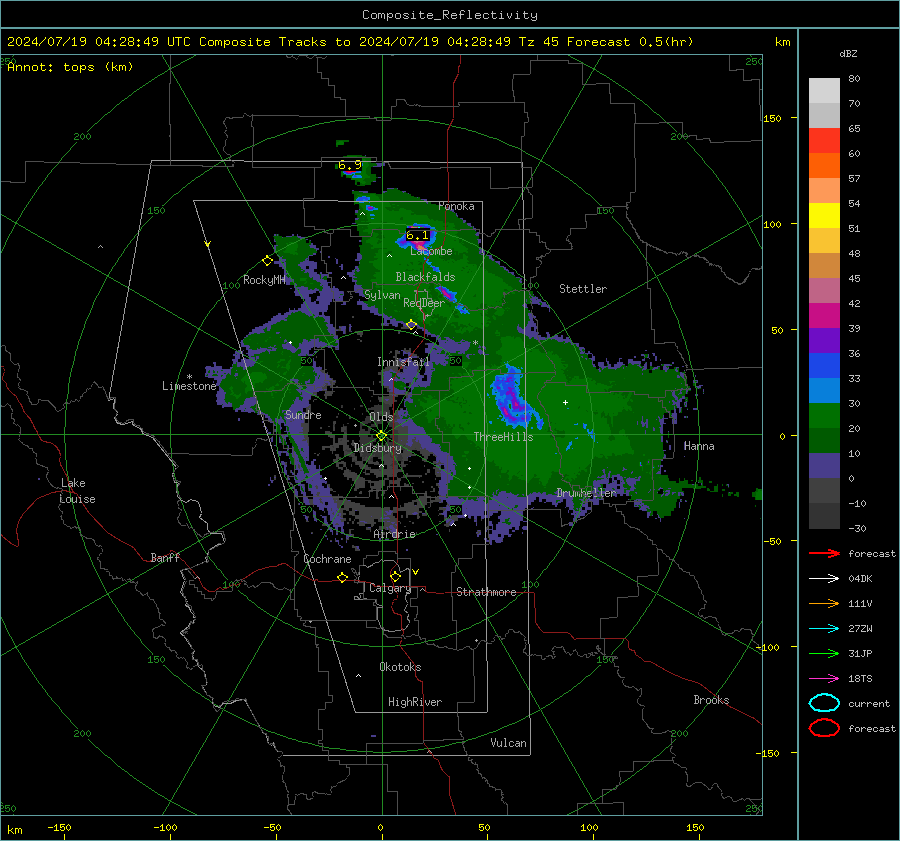Click the Brooks label

pos(711,700)
